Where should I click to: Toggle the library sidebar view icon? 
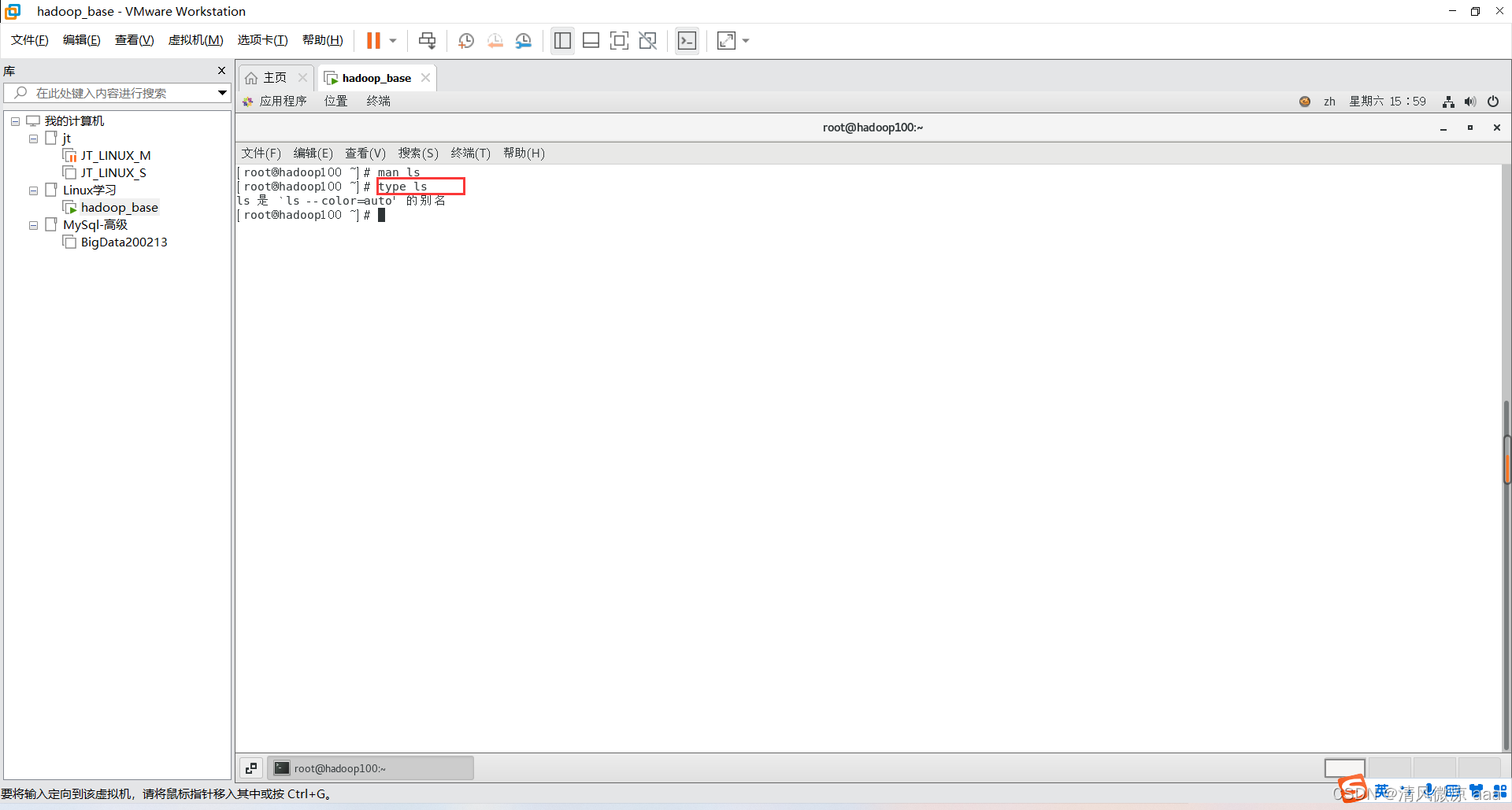click(562, 40)
